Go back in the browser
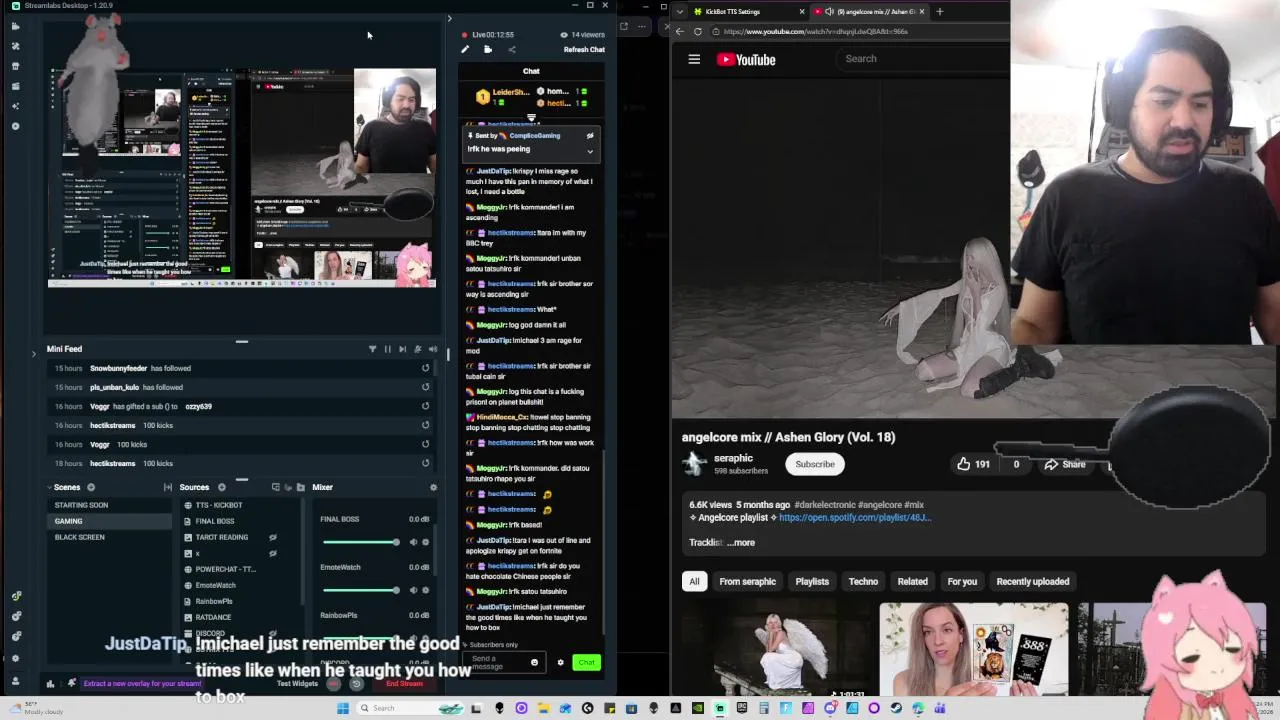This screenshot has width=1280, height=720. point(680,31)
